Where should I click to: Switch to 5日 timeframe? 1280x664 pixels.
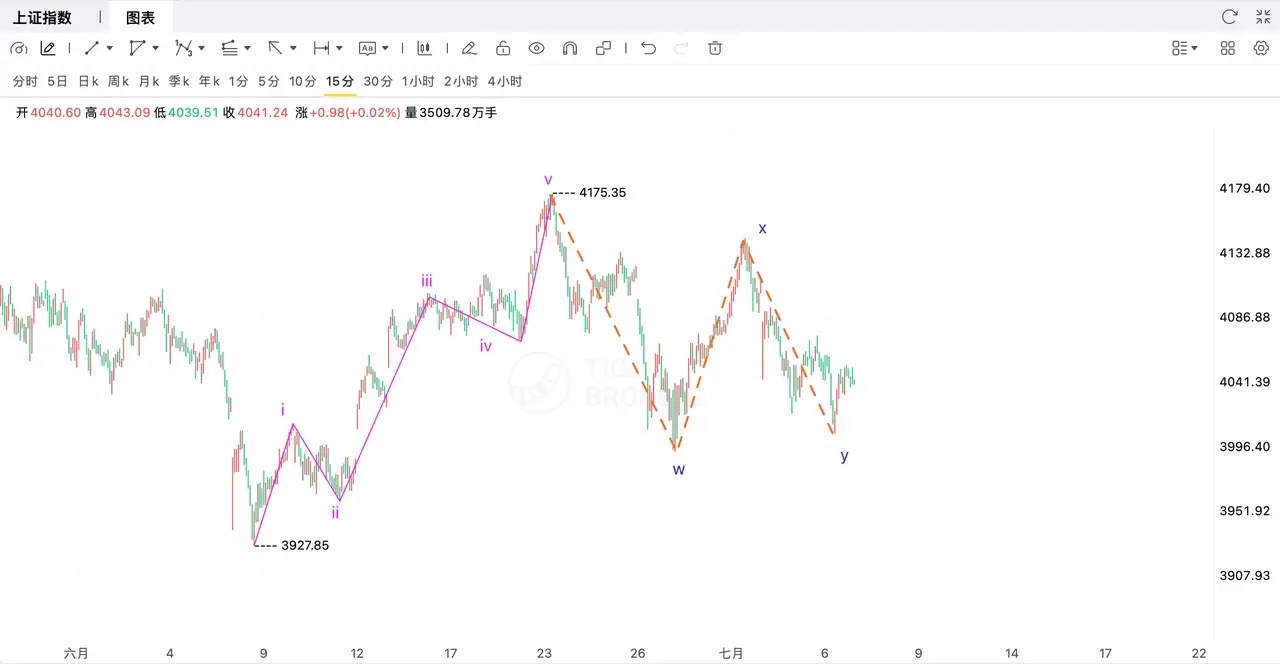57,81
